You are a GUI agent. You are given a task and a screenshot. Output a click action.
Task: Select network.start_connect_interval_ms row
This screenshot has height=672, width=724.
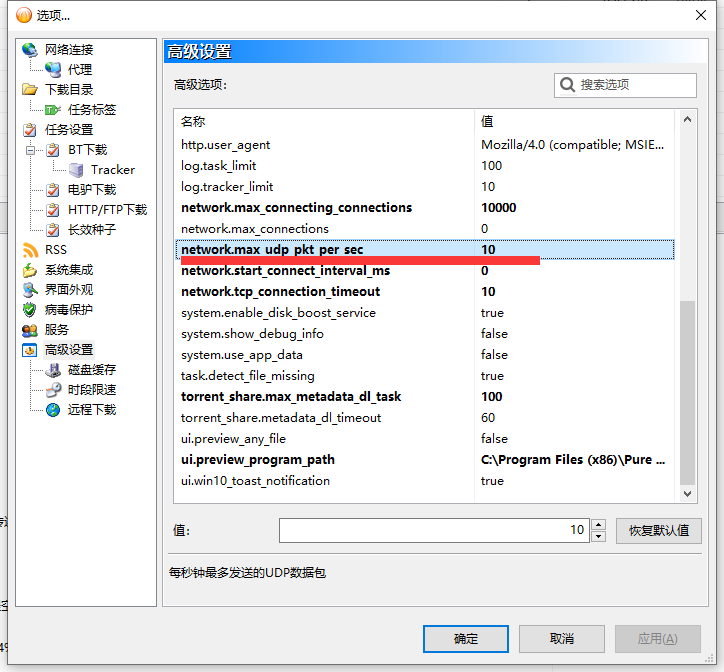424,271
